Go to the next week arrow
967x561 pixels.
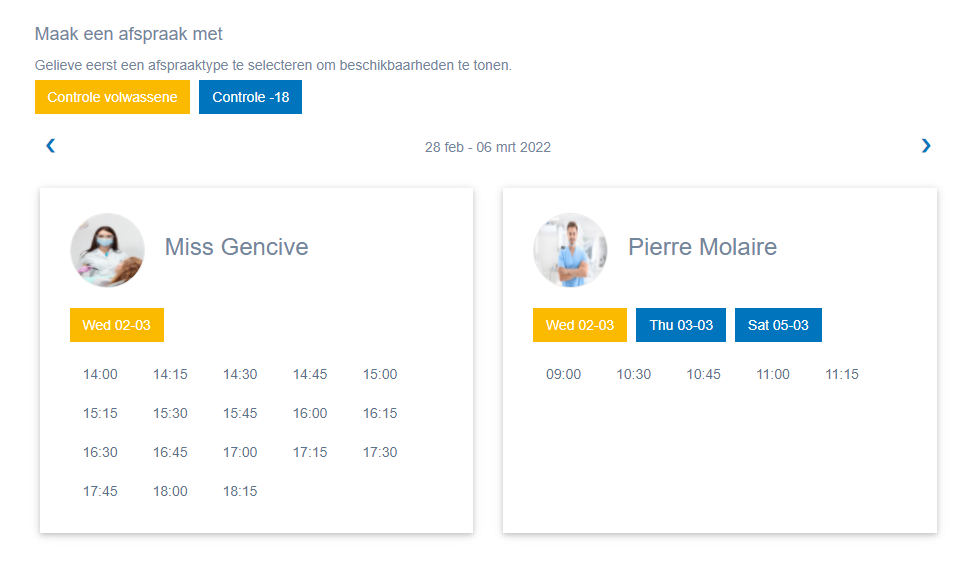click(926, 146)
